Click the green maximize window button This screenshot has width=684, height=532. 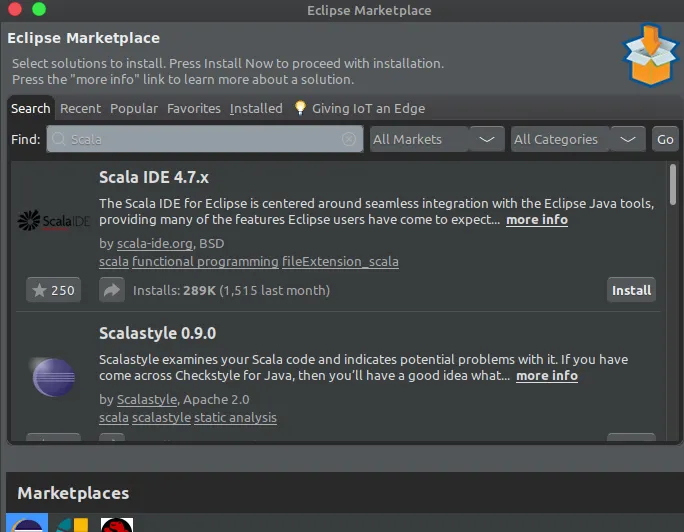[x=39, y=9]
